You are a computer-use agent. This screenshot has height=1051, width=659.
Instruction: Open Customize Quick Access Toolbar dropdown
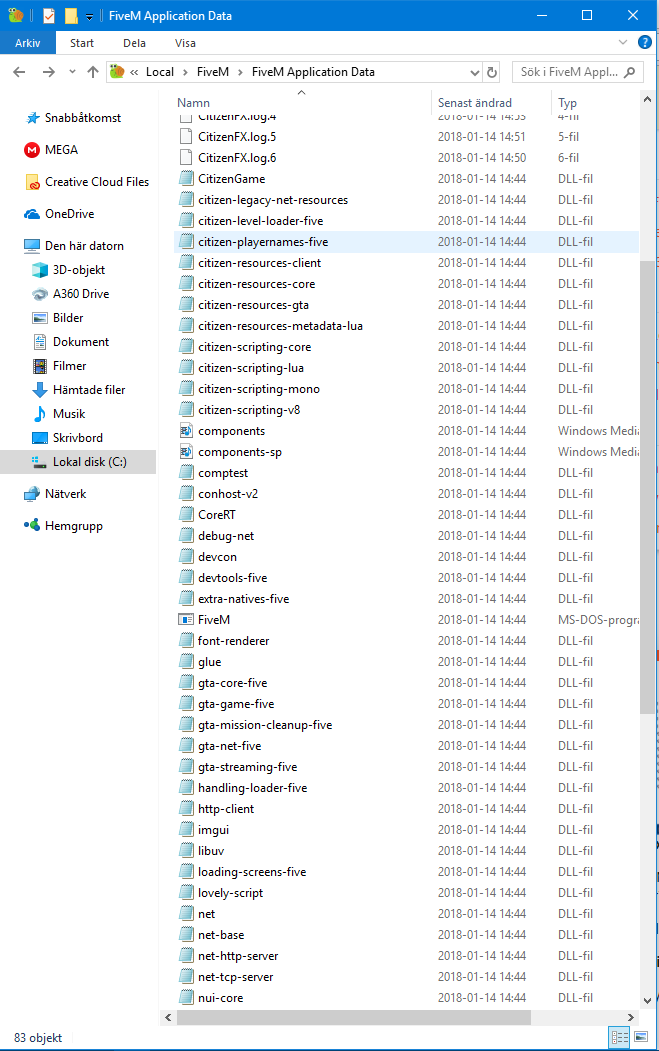tap(89, 17)
